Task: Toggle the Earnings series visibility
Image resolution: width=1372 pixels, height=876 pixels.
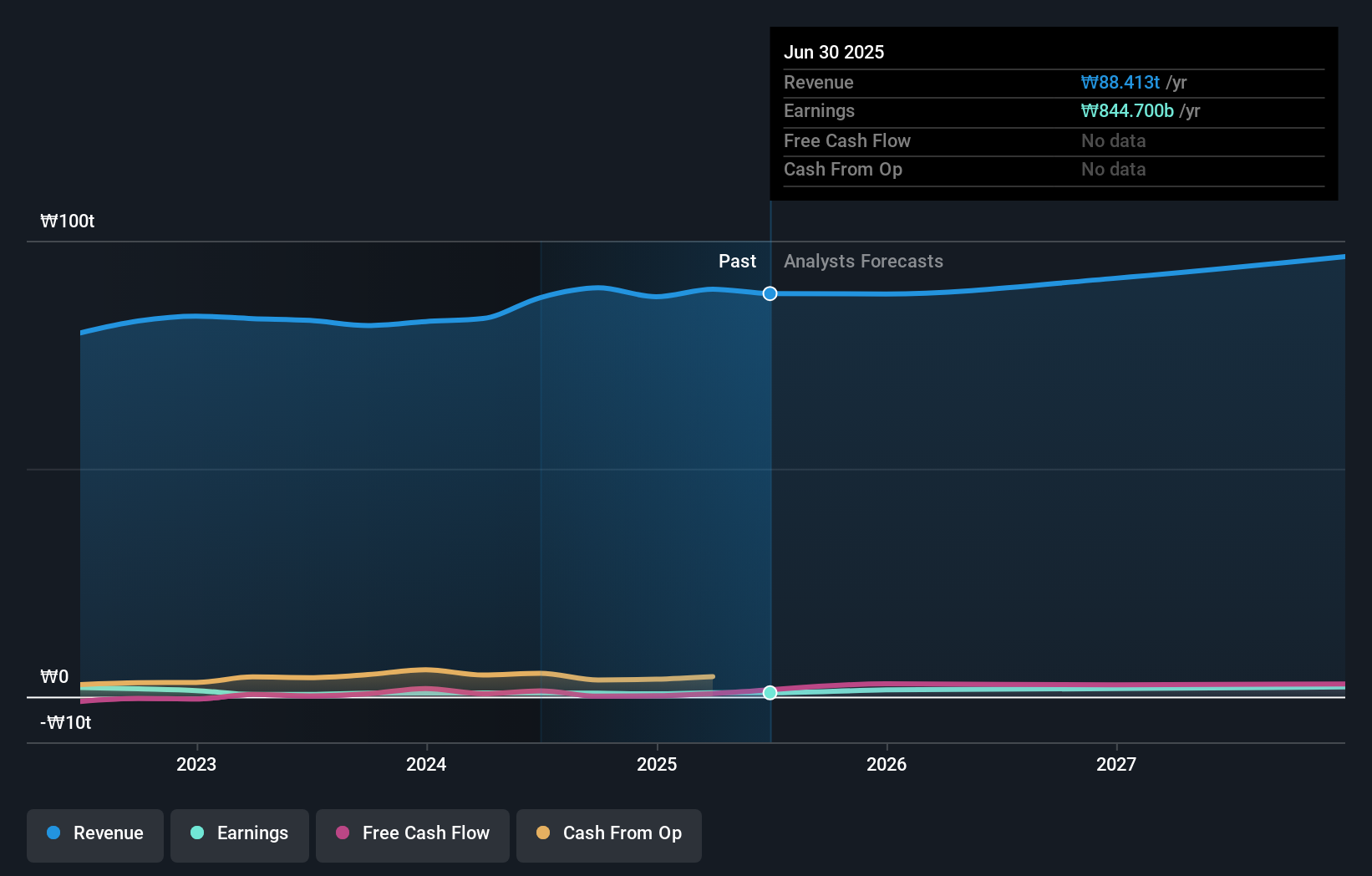Action: (x=239, y=833)
